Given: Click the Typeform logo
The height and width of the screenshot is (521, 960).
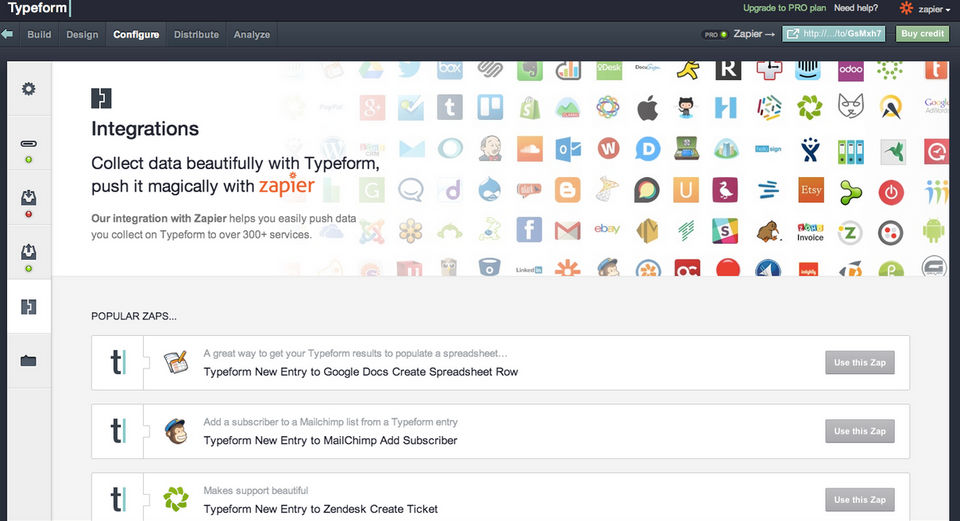Looking at the screenshot, I should (x=37, y=8).
